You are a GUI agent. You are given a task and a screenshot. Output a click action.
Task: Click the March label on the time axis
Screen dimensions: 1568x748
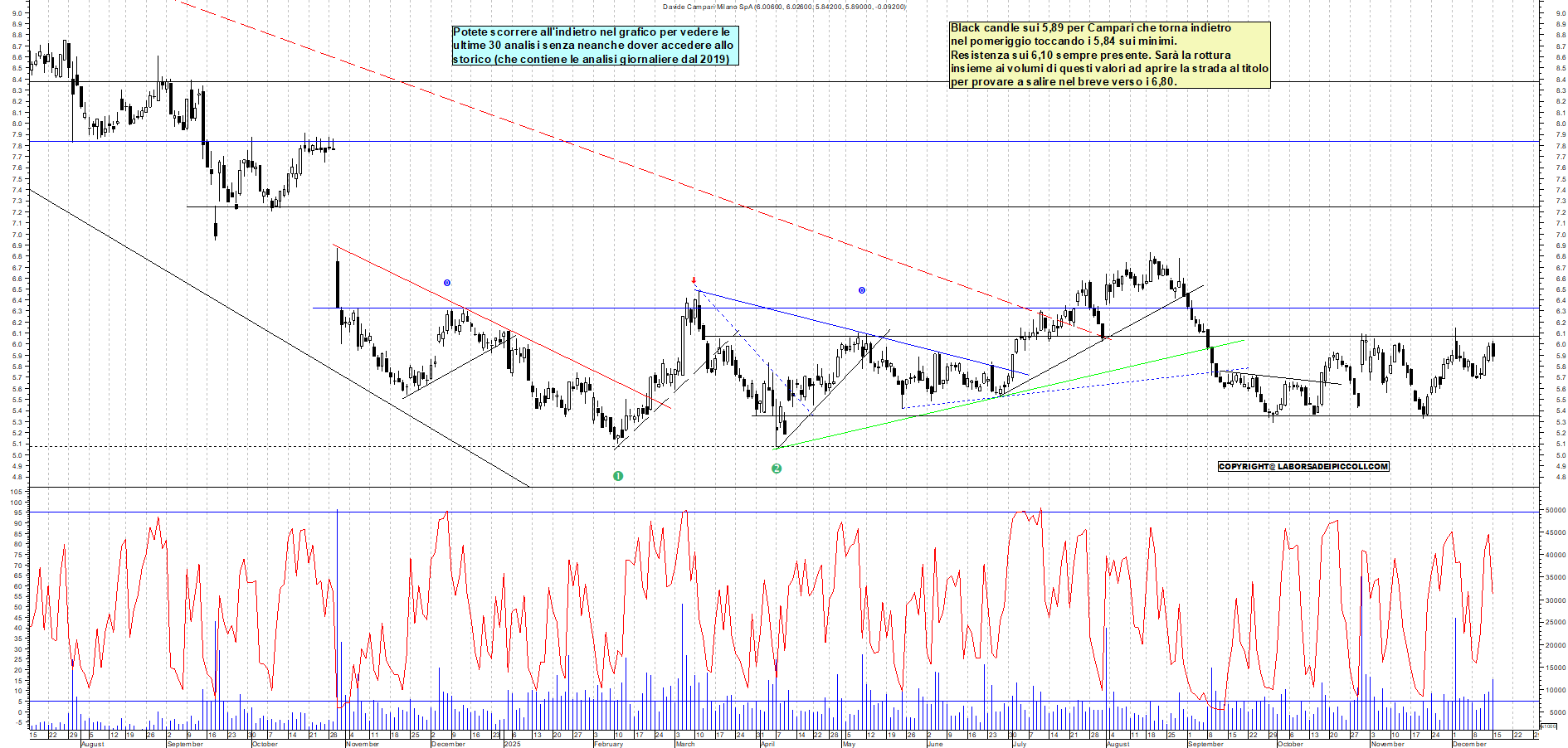click(x=685, y=744)
